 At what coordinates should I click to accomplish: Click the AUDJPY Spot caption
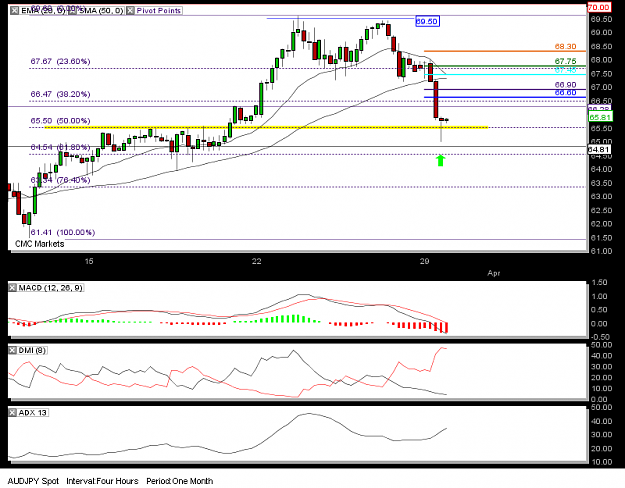point(33,481)
